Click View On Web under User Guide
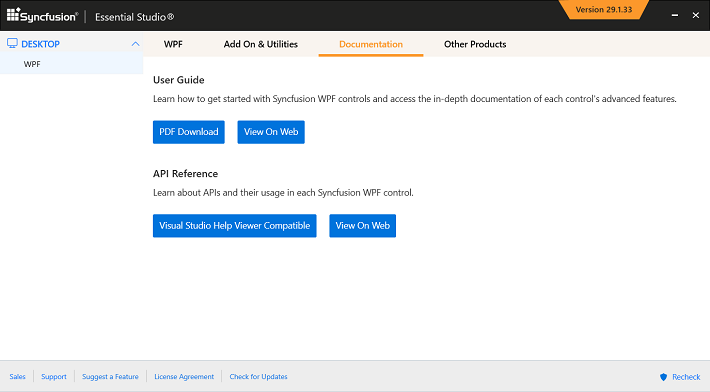Screen dimensions: 710x392 tap(271, 132)
